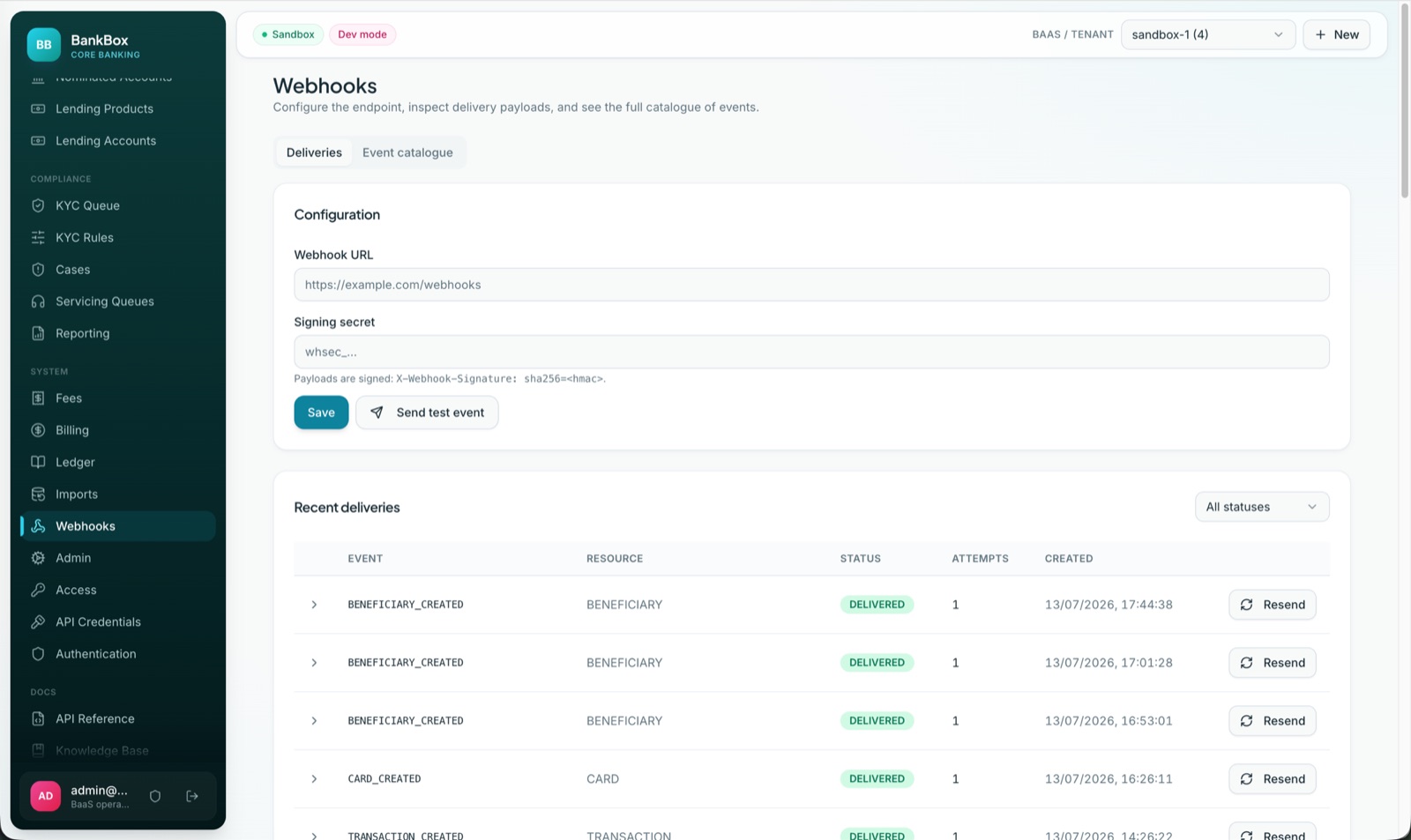1411x840 pixels.
Task: Resend the 16:53:01 delivery
Action: click(1272, 721)
